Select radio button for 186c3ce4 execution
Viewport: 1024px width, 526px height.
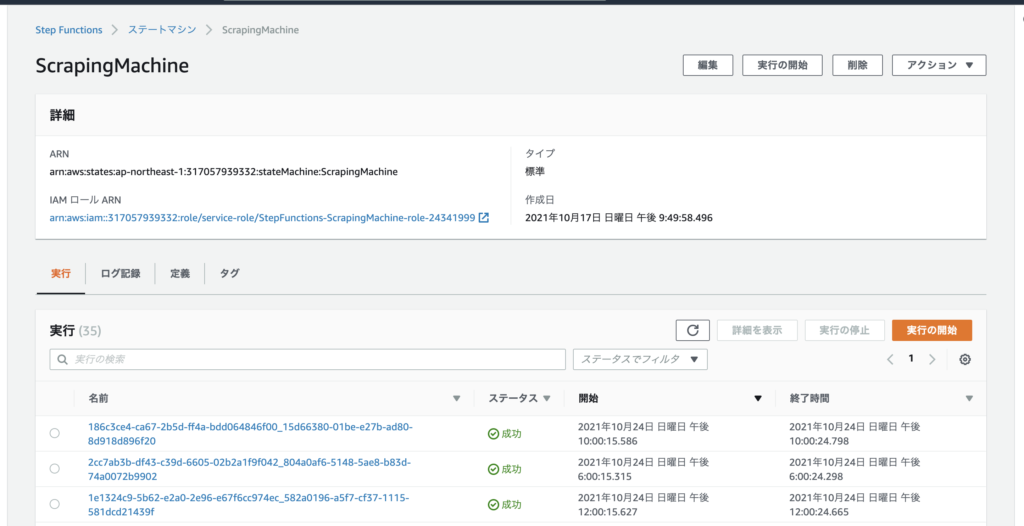pyautogui.click(x=54, y=433)
